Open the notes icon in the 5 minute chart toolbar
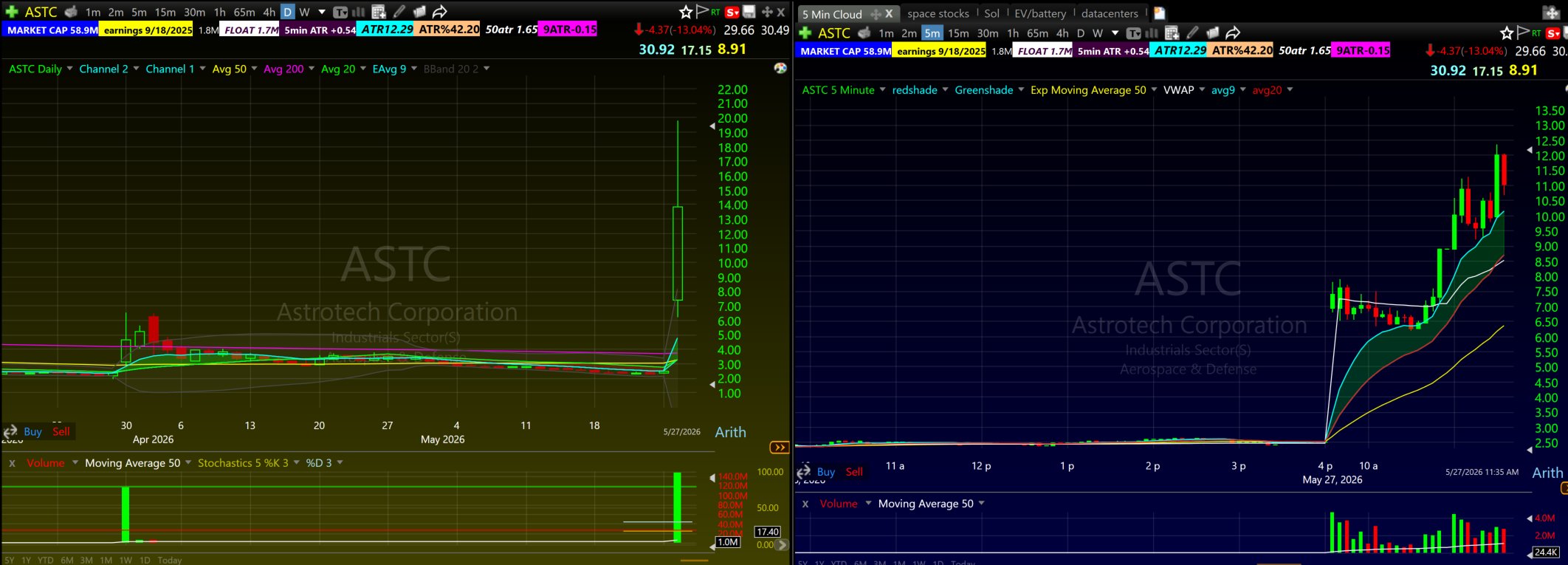1568x565 pixels. click(1213, 33)
